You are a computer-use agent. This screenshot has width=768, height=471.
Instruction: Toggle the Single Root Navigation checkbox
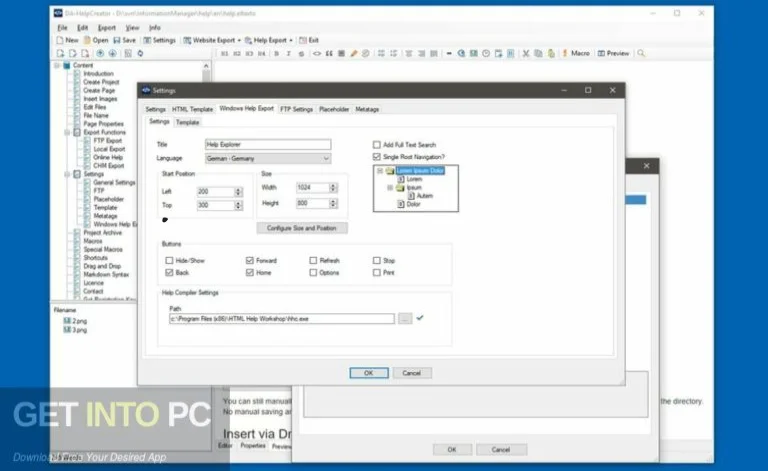(377, 157)
